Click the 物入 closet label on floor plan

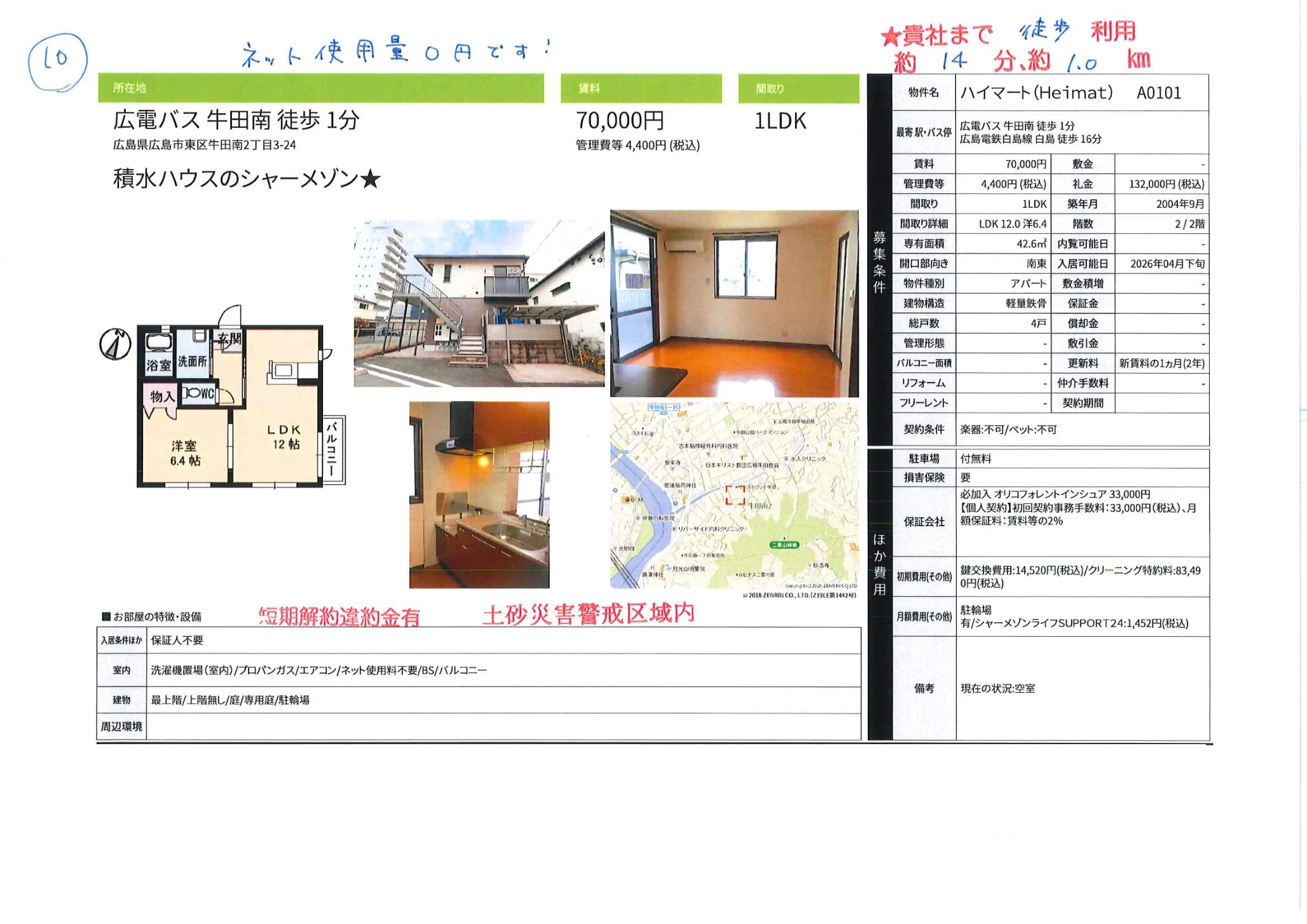tap(162, 397)
